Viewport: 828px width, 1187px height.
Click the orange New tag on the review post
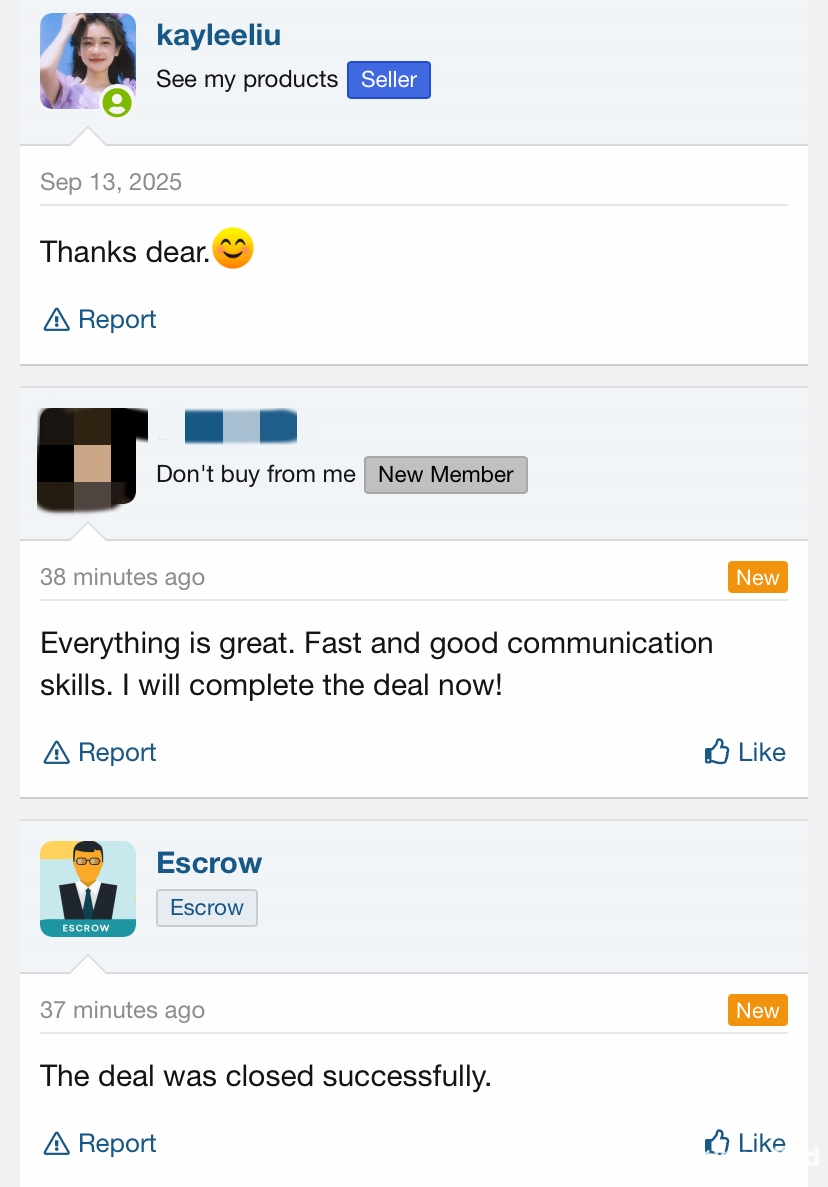pos(757,577)
